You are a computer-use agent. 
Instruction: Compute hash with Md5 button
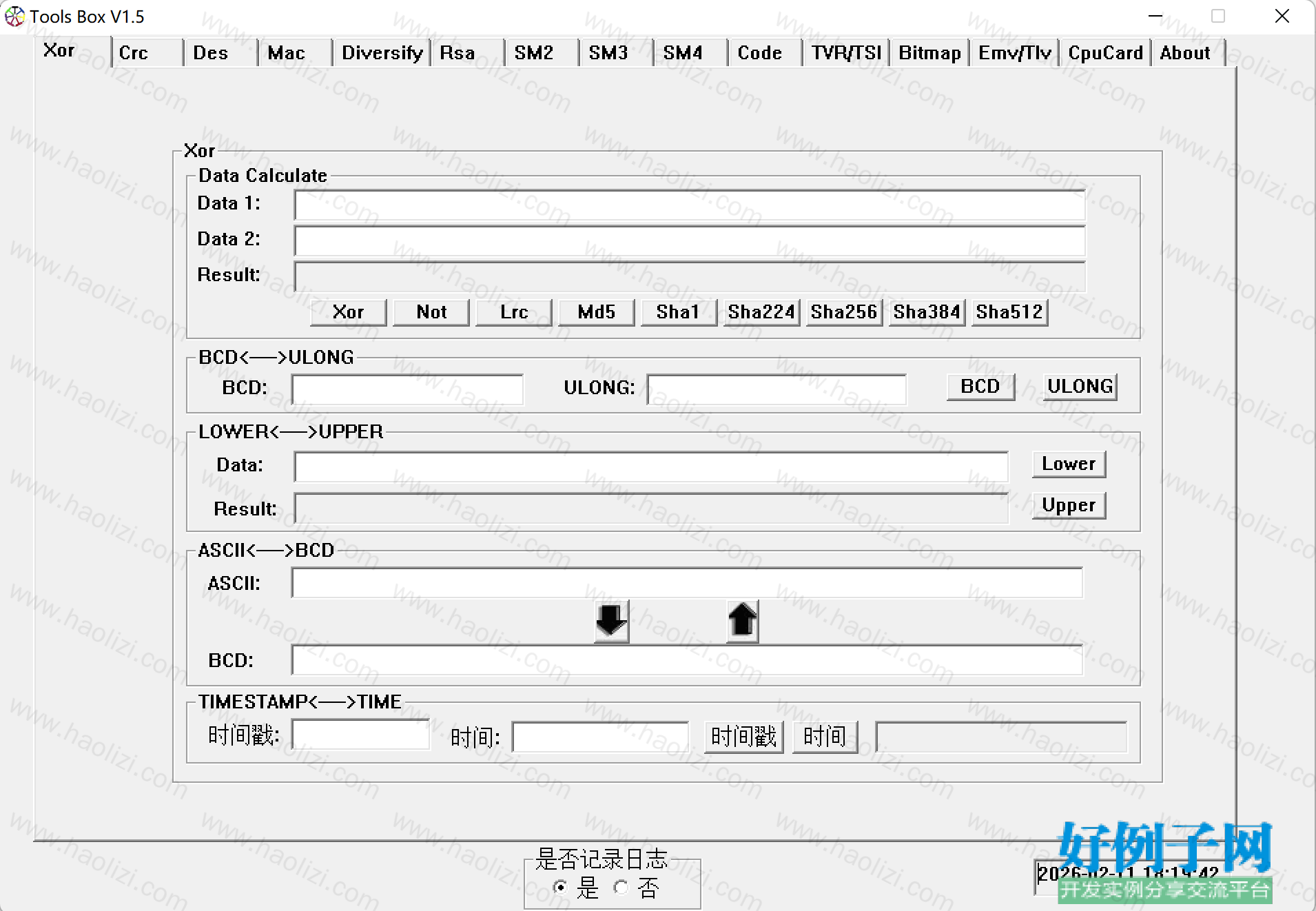click(597, 312)
